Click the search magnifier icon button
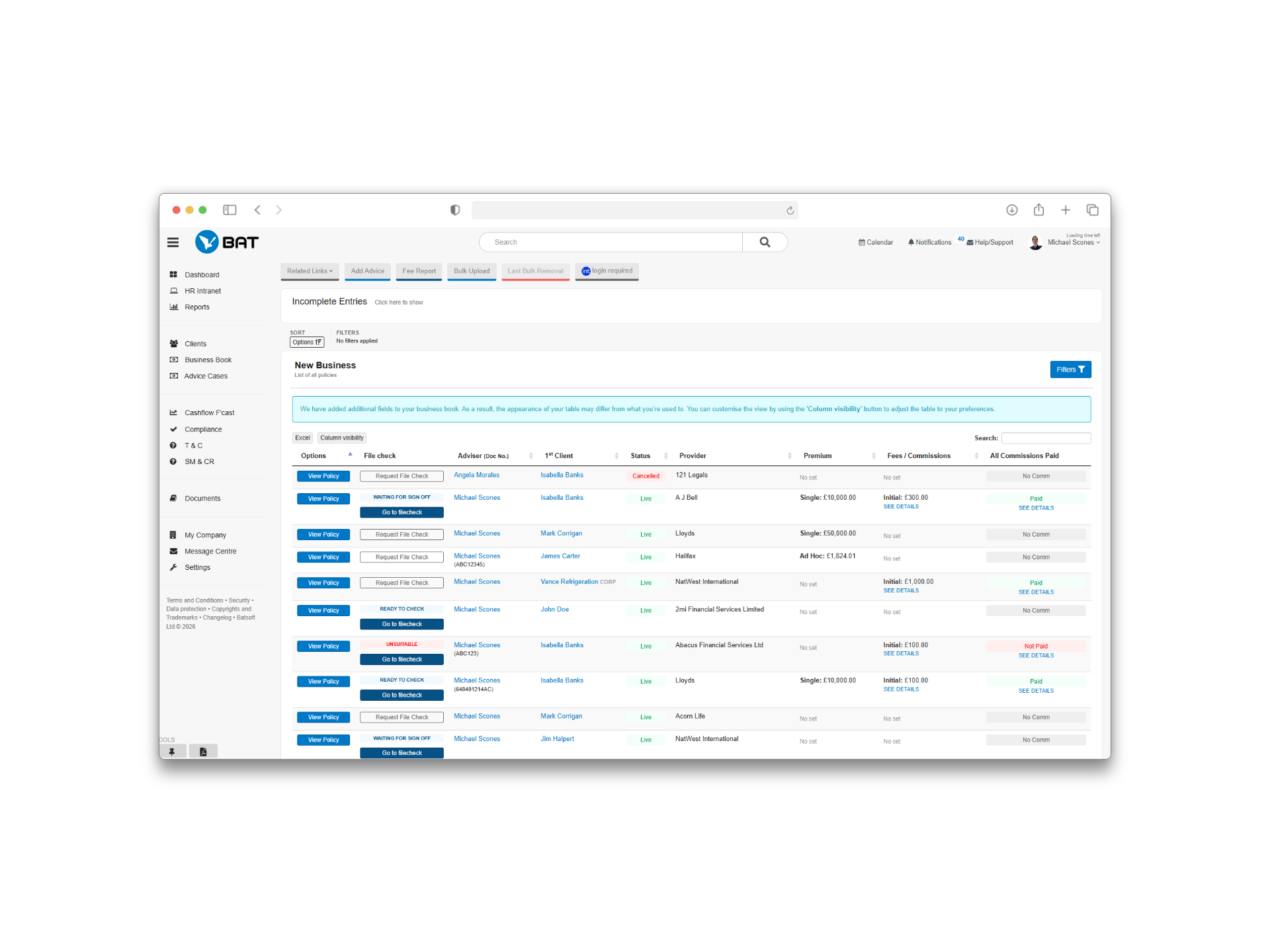Screen dimensions: 1270x952 765,242
